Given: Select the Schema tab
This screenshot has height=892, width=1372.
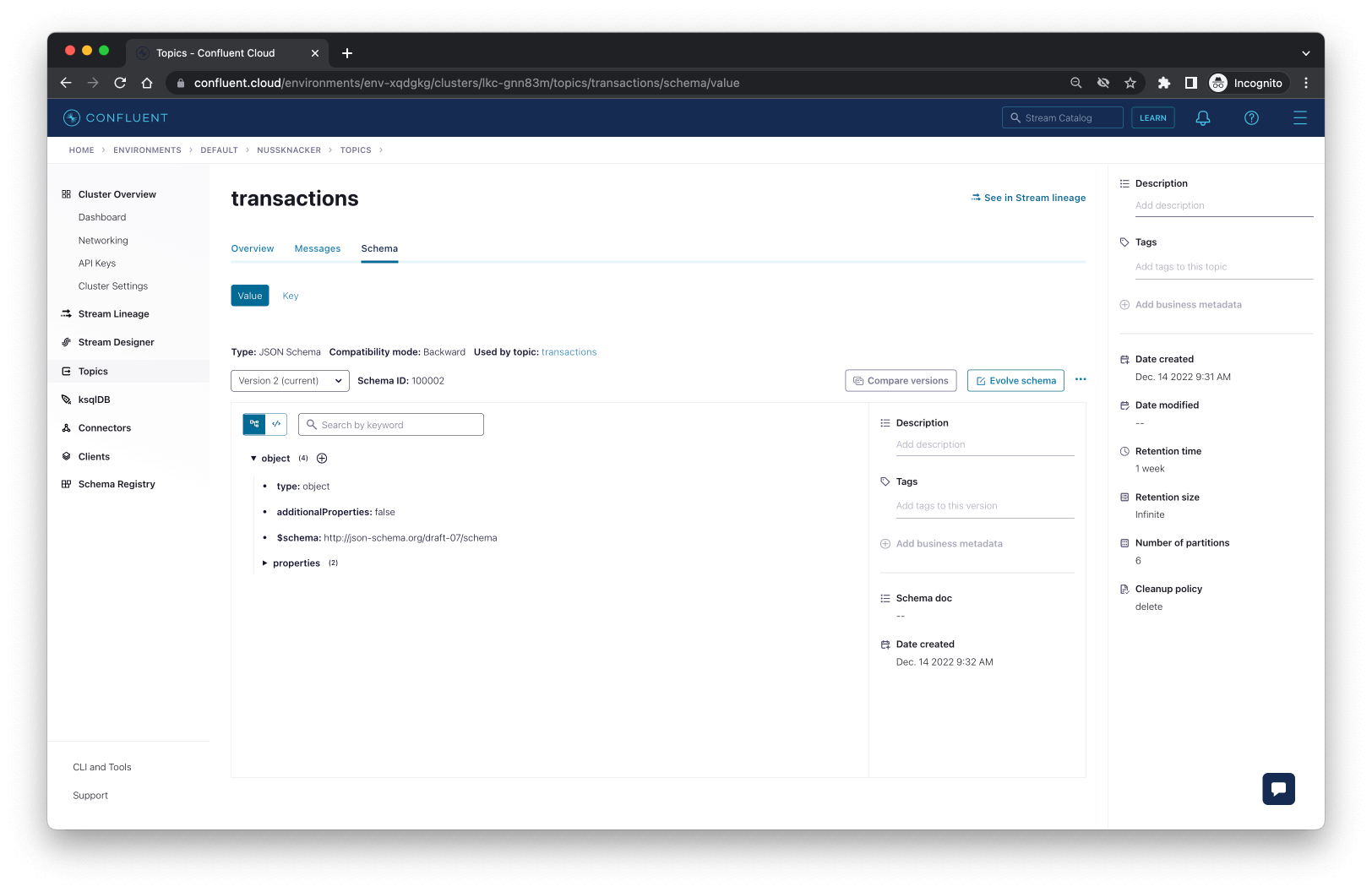Looking at the screenshot, I should 379,248.
